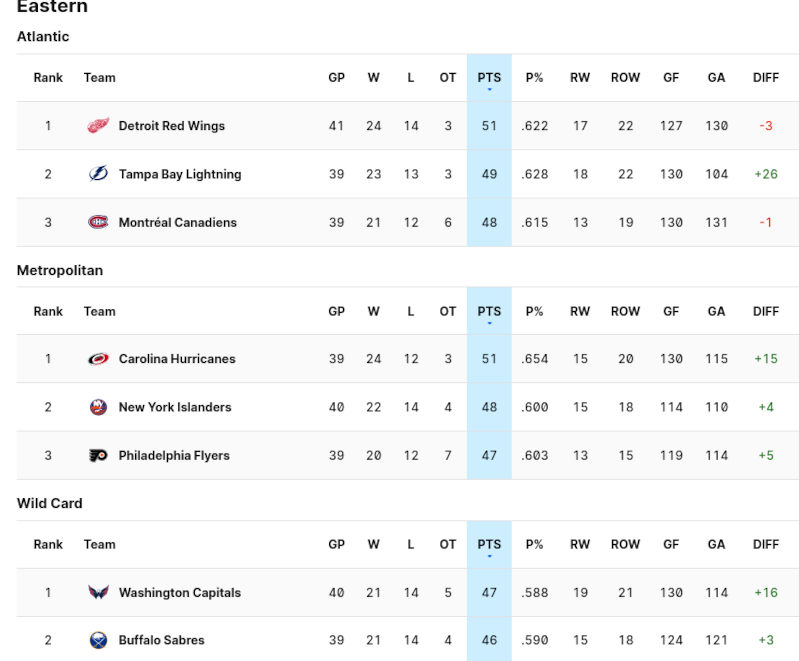
Task: Click the New York Islanders logo
Action: point(97,407)
